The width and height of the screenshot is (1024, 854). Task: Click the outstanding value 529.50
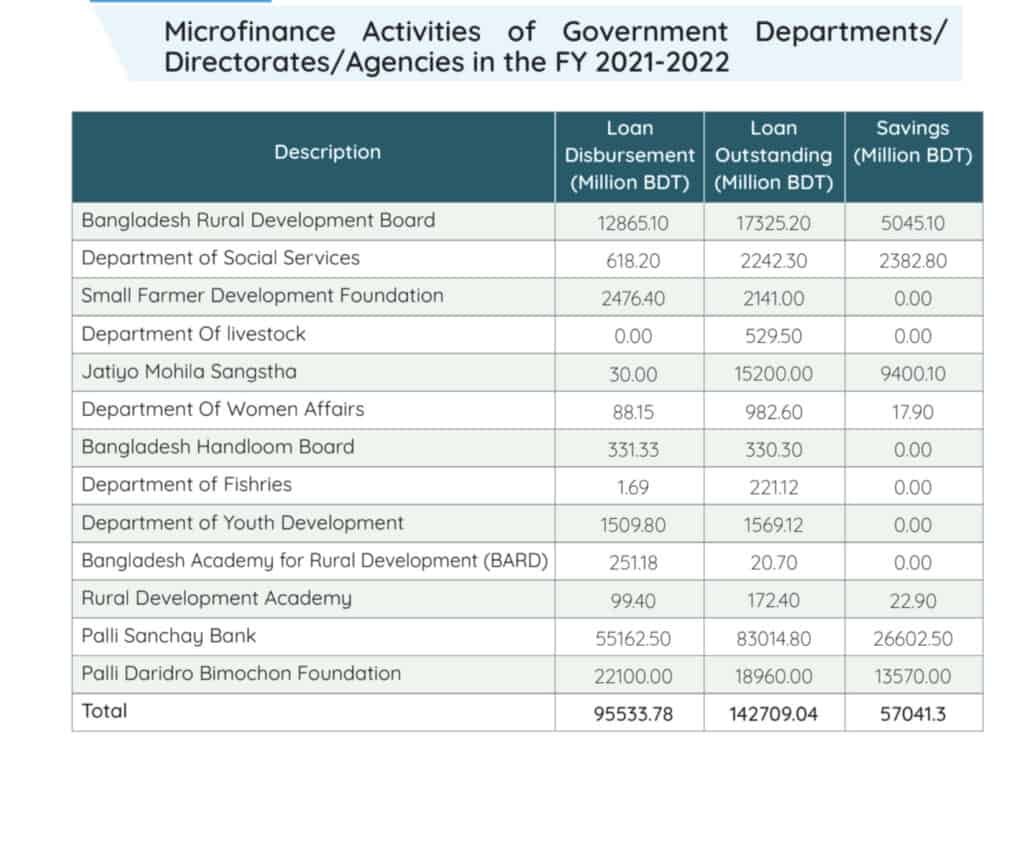pyautogui.click(x=773, y=336)
